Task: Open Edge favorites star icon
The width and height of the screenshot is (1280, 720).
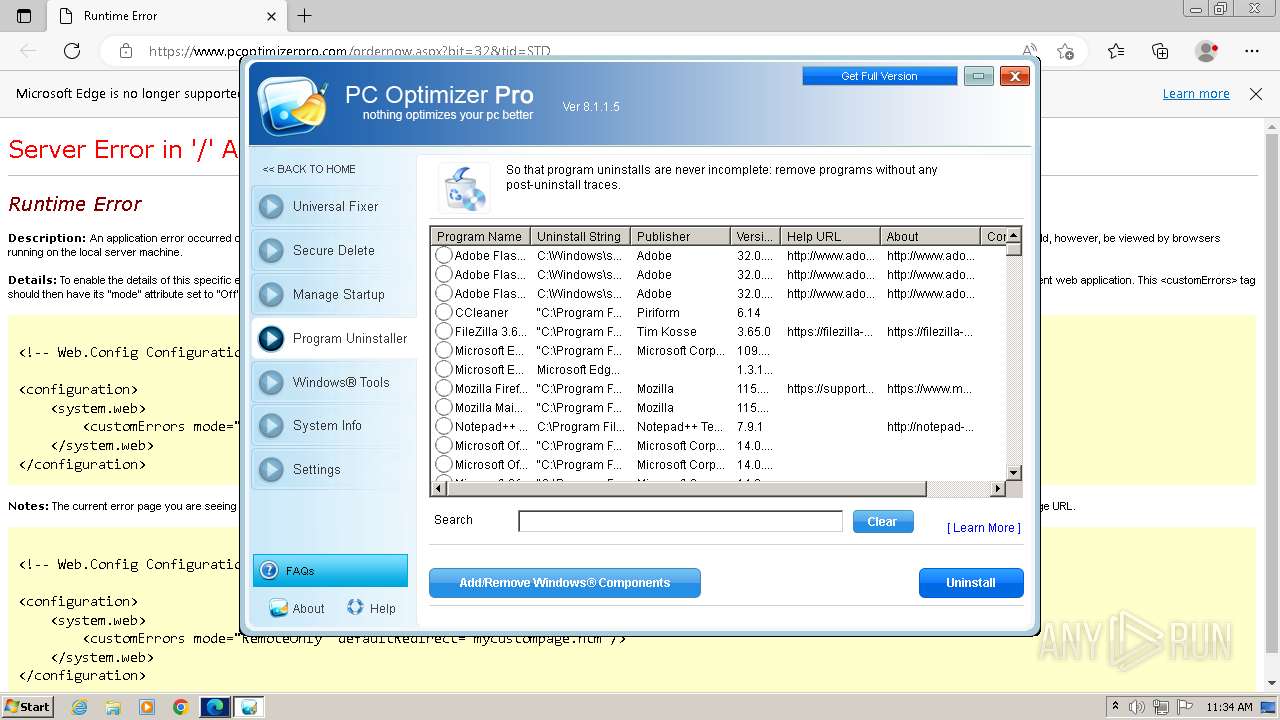Action: tap(1116, 51)
